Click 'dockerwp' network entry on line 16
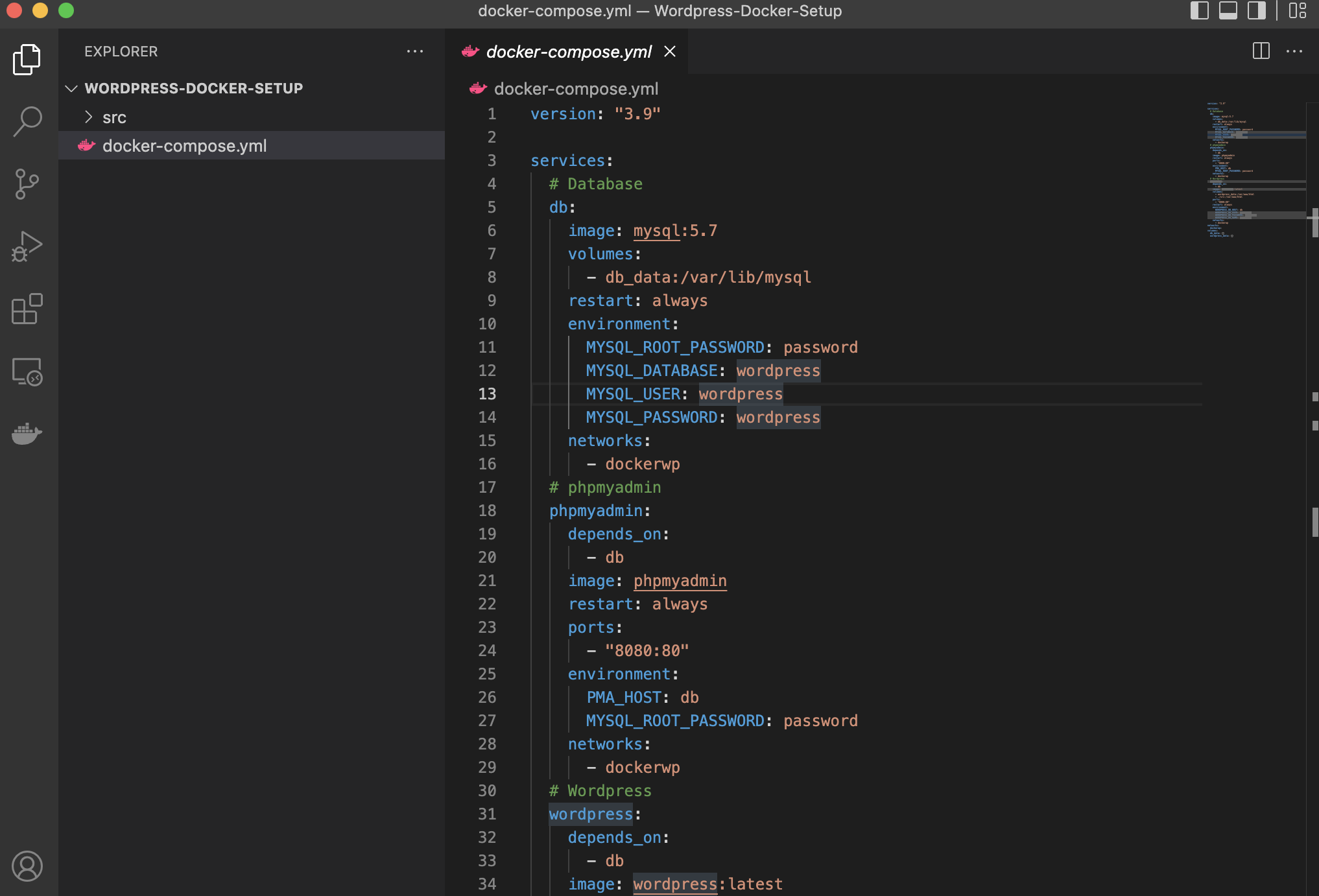Viewport: 1319px width, 896px height. (x=643, y=464)
